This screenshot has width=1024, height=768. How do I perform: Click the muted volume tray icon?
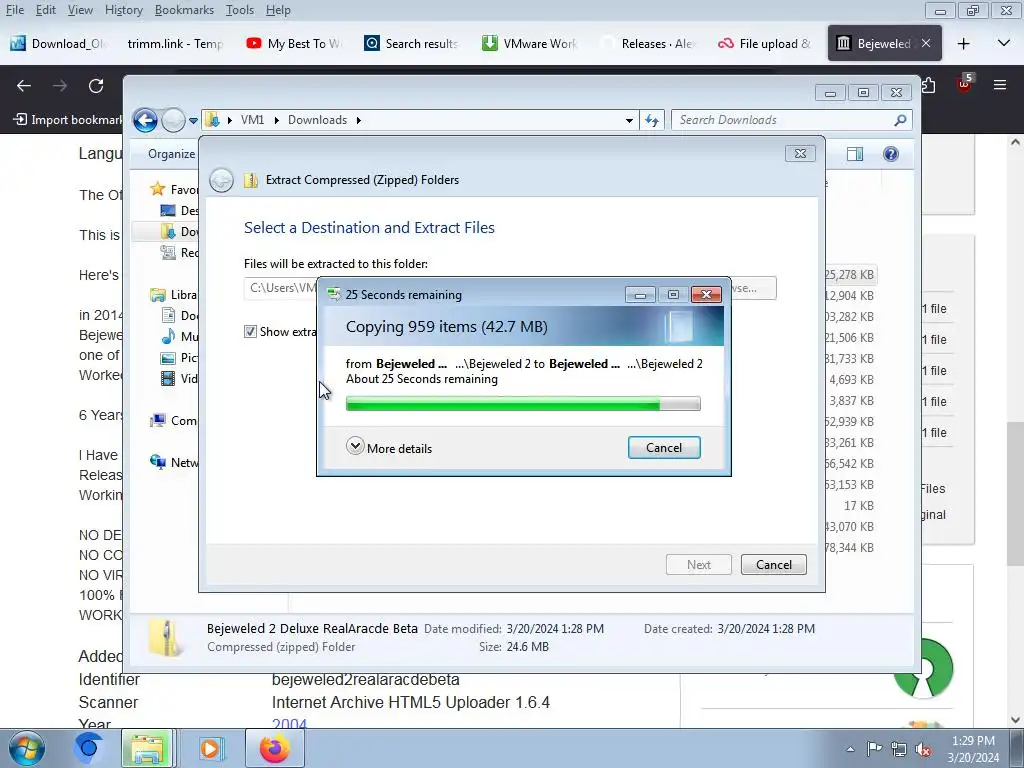(923, 749)
